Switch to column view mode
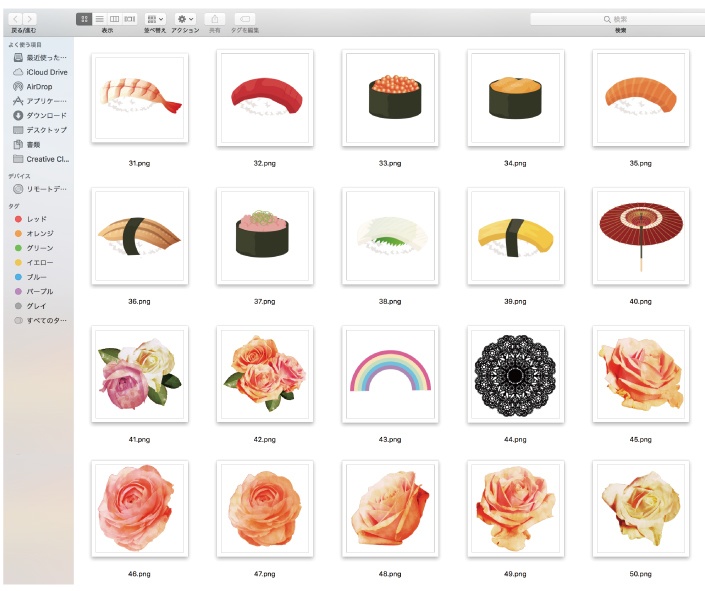This screenshot has width=705, height=591. click(115, 19)
